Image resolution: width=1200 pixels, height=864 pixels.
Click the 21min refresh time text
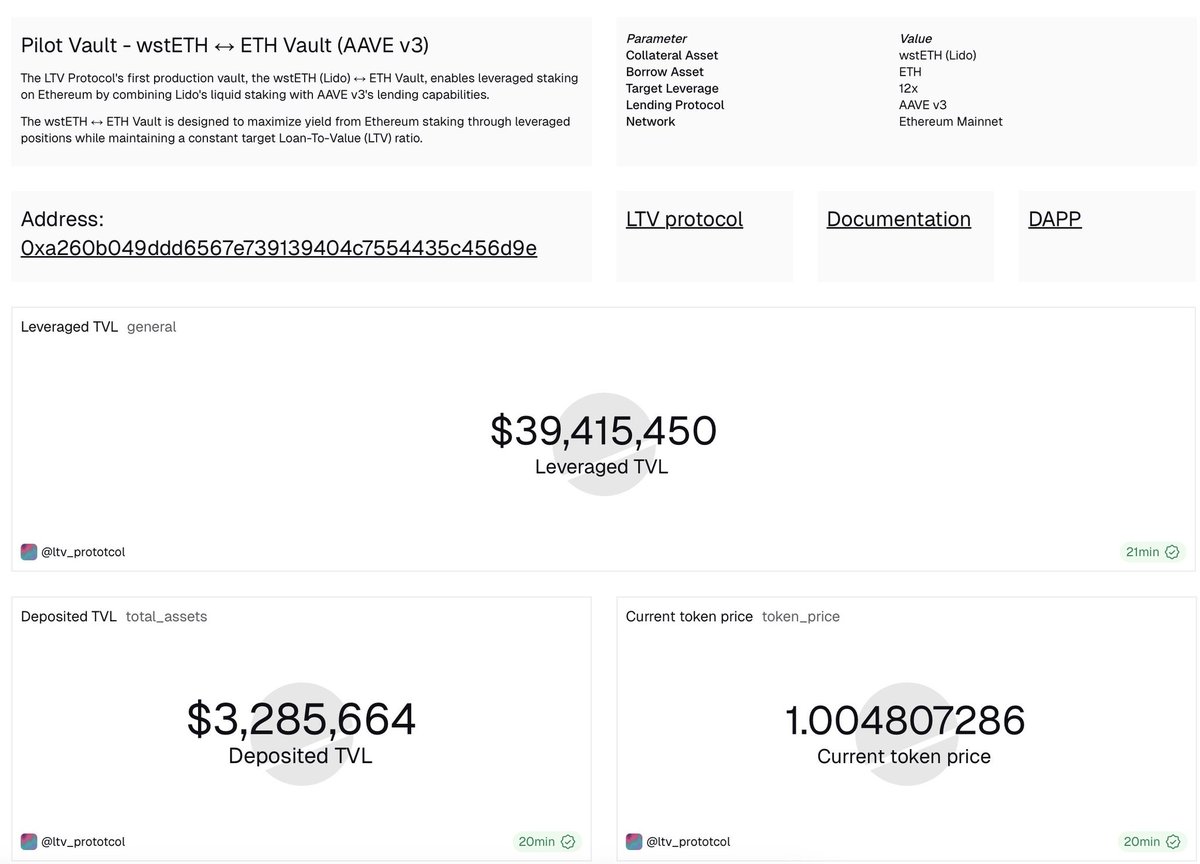click(x=1142, y=552)
